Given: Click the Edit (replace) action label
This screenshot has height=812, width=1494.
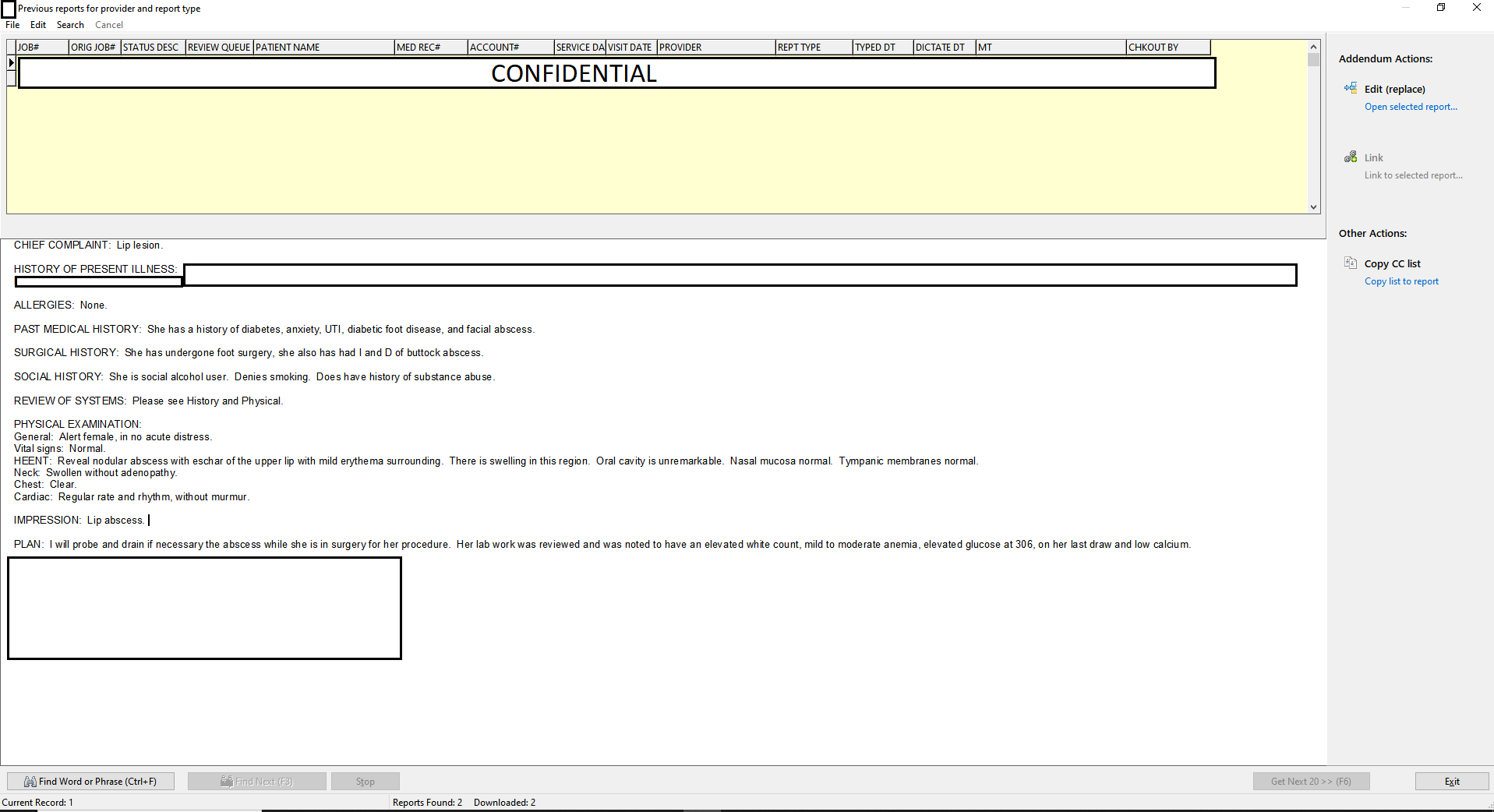Looking at the screenshot, I should pos(1395,90).
